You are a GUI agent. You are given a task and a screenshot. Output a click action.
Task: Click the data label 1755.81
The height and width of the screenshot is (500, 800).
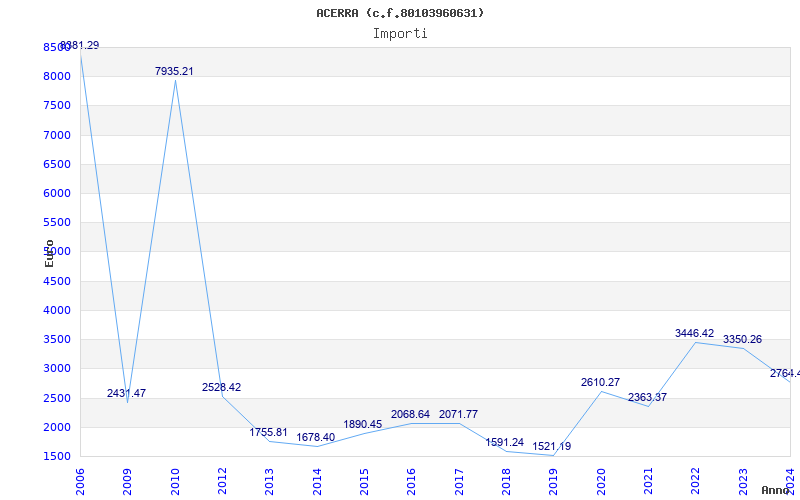(x=268, y=433)
